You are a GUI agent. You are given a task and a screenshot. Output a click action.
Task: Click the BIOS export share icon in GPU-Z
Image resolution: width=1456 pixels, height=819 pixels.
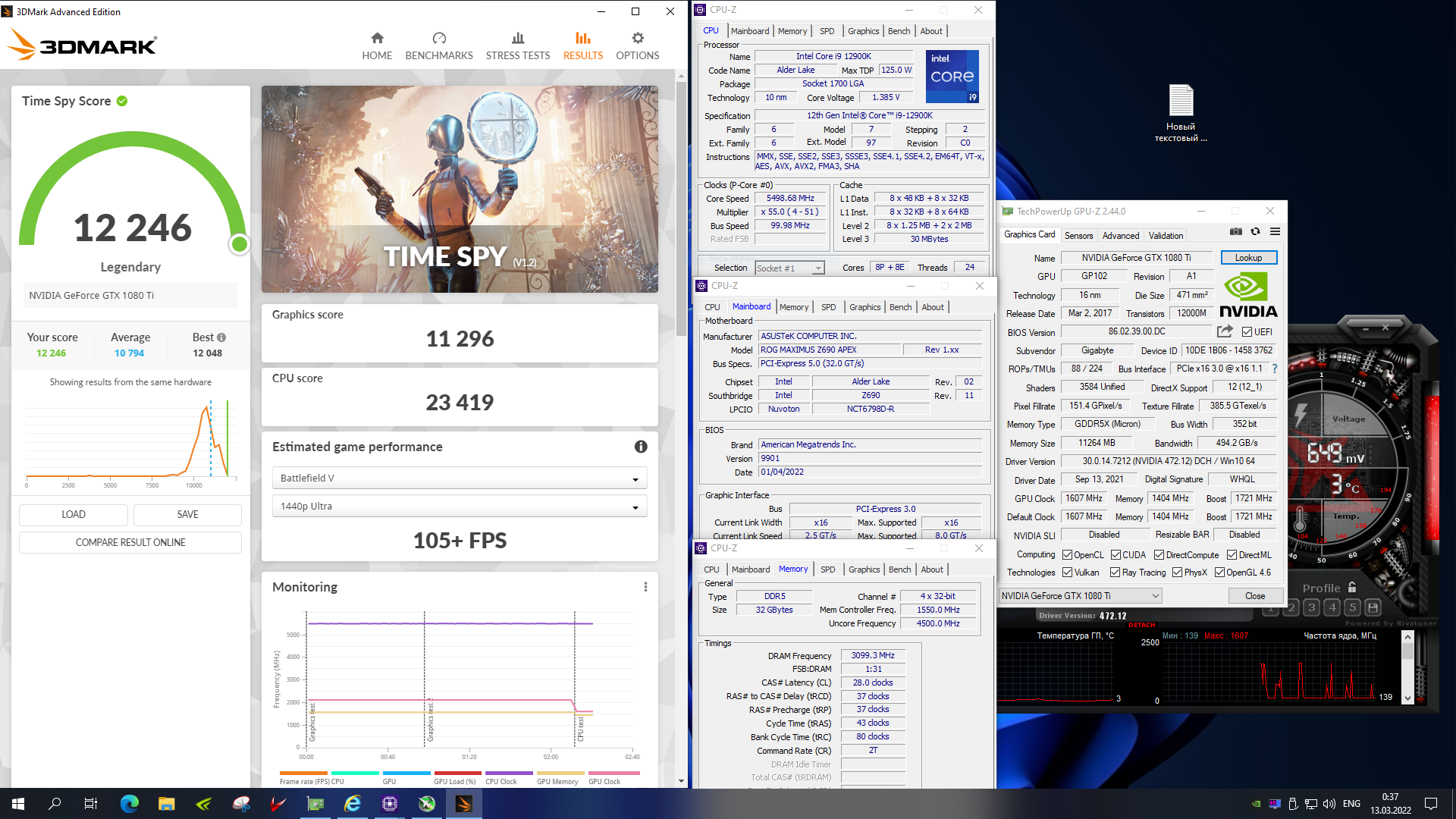click(x=1225, y=331)
